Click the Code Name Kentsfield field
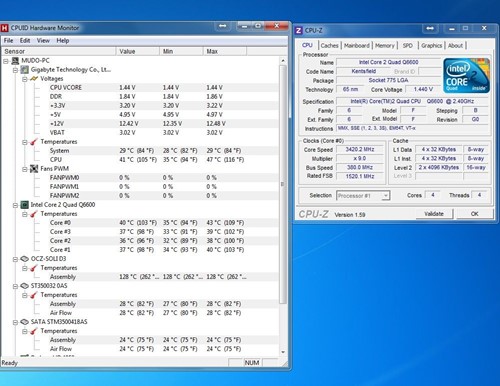The height and width of the screenshot is (386, 500). pos(364,71)
